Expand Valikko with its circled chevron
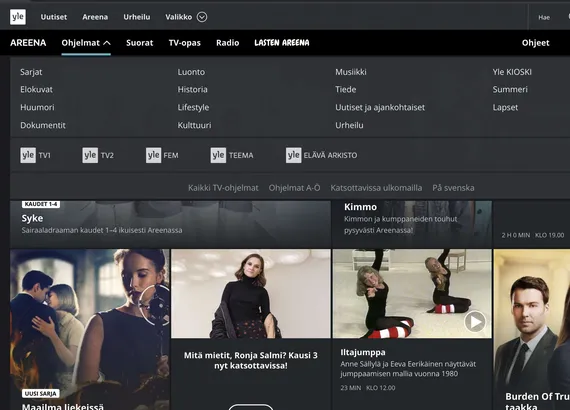570x410 pixels. 202,17
